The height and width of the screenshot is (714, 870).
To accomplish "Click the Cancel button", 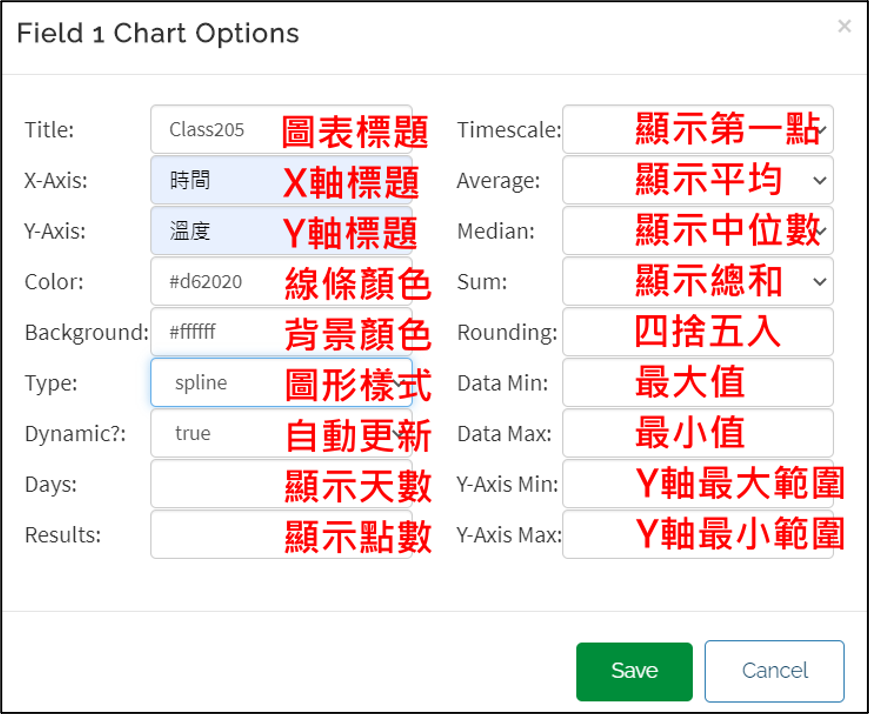I will tap(775, 671).
